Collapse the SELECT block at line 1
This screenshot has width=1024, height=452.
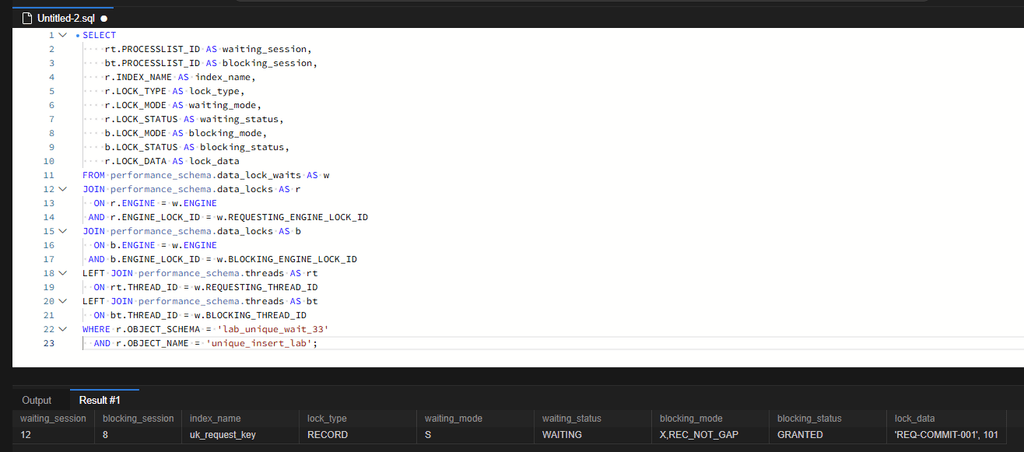(x=63, y=35)
